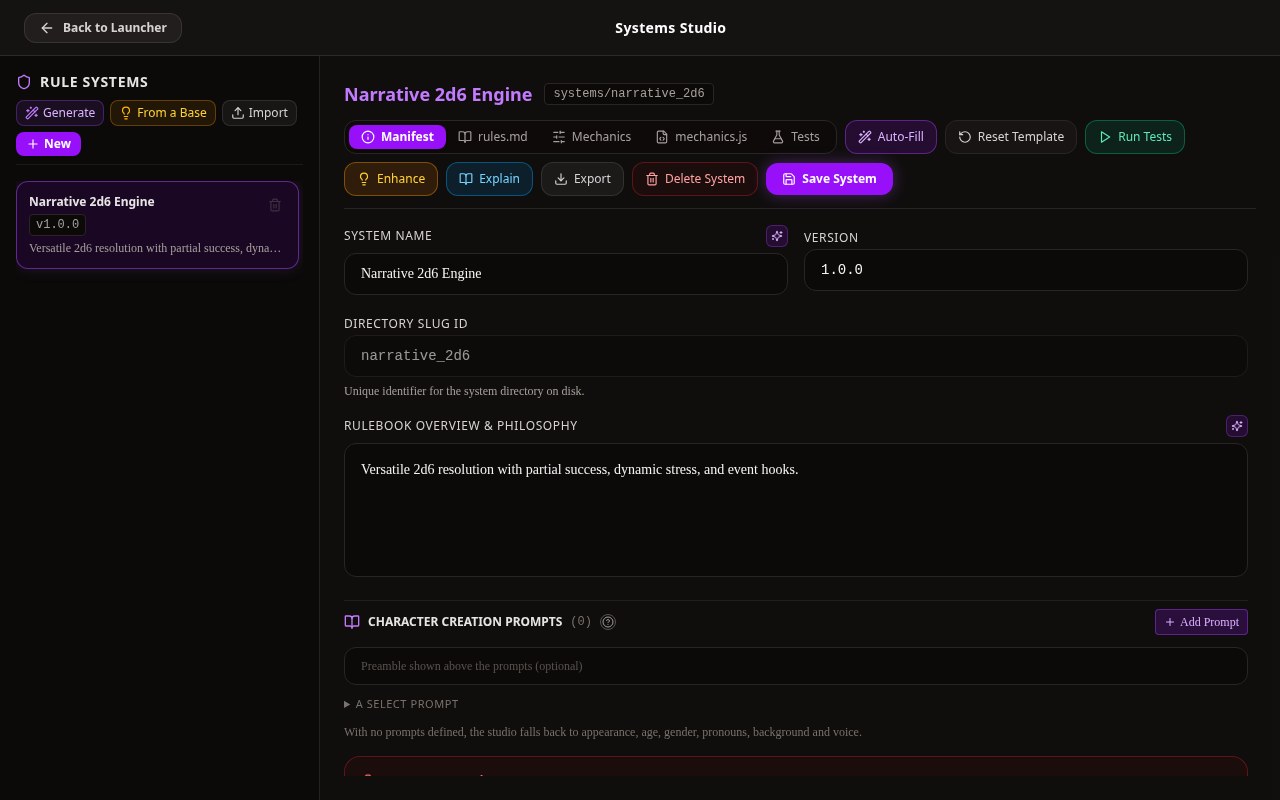Screen dimensions: 1280x800
Task: Open the mechanics.js tab
Action: (701, 137)
